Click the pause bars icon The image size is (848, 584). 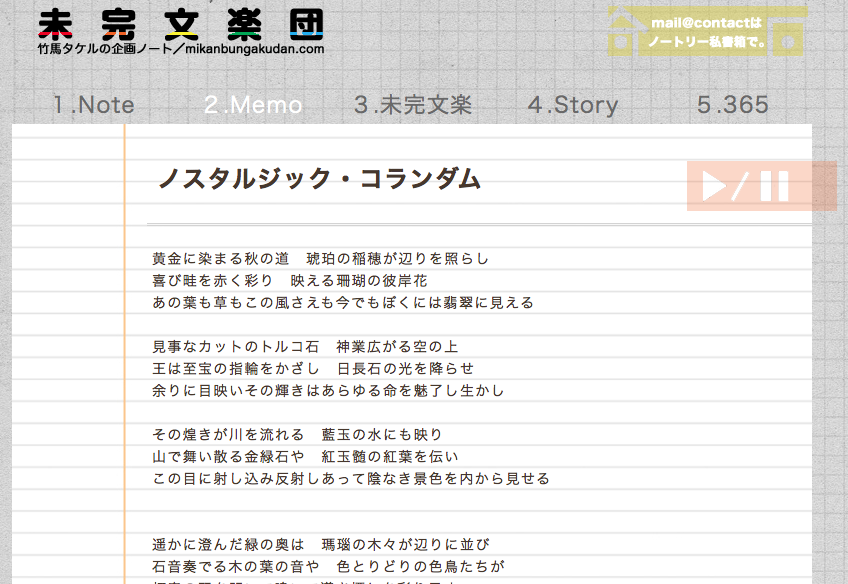(774, 187)
